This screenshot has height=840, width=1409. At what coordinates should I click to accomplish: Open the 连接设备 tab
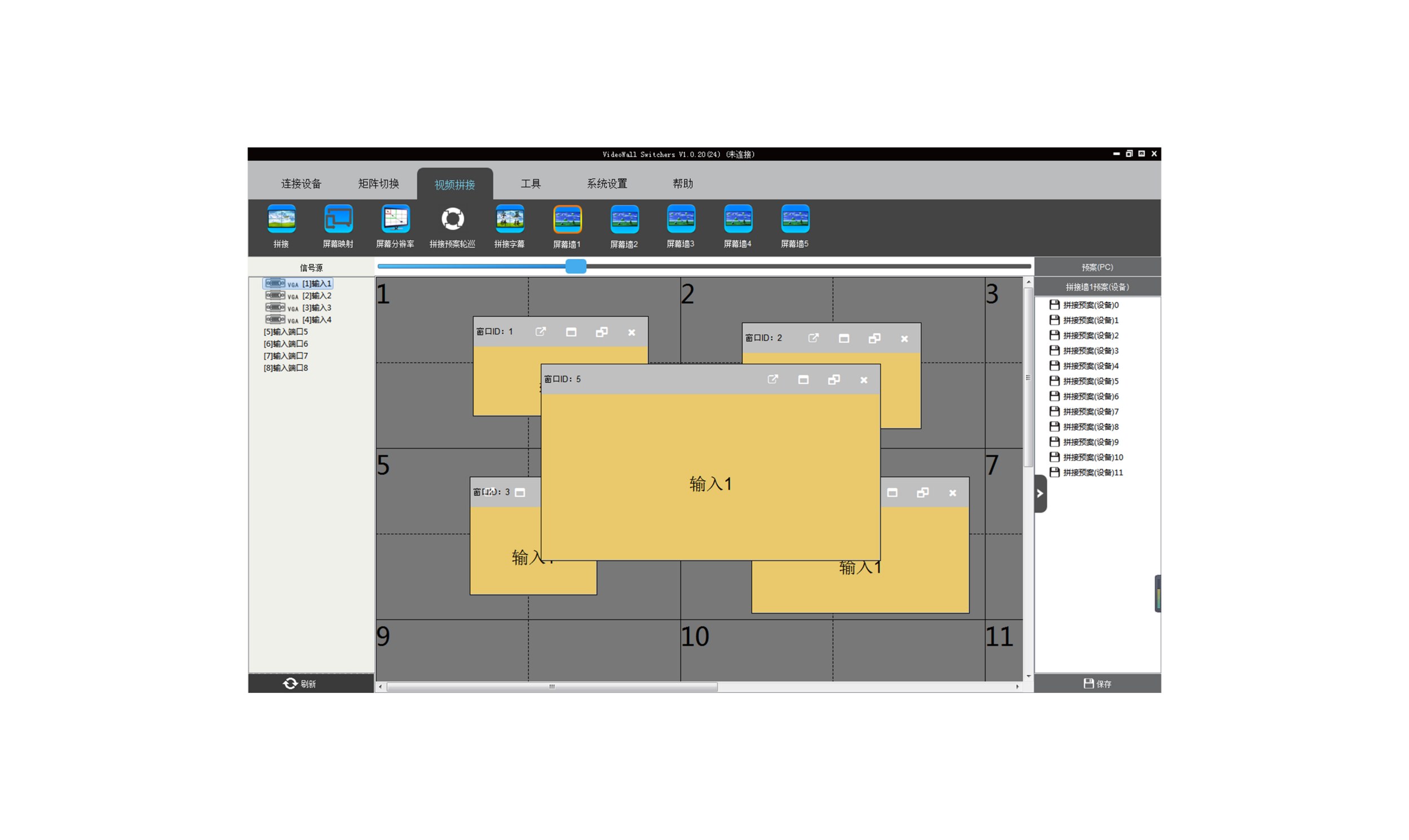click(x=301, y=183)
